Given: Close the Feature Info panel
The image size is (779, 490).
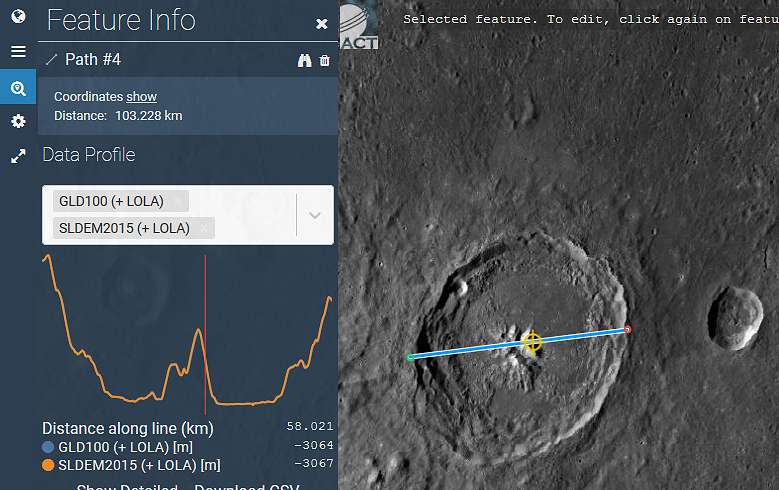Looking at the screenshot, I should click(x=322, y=24).
